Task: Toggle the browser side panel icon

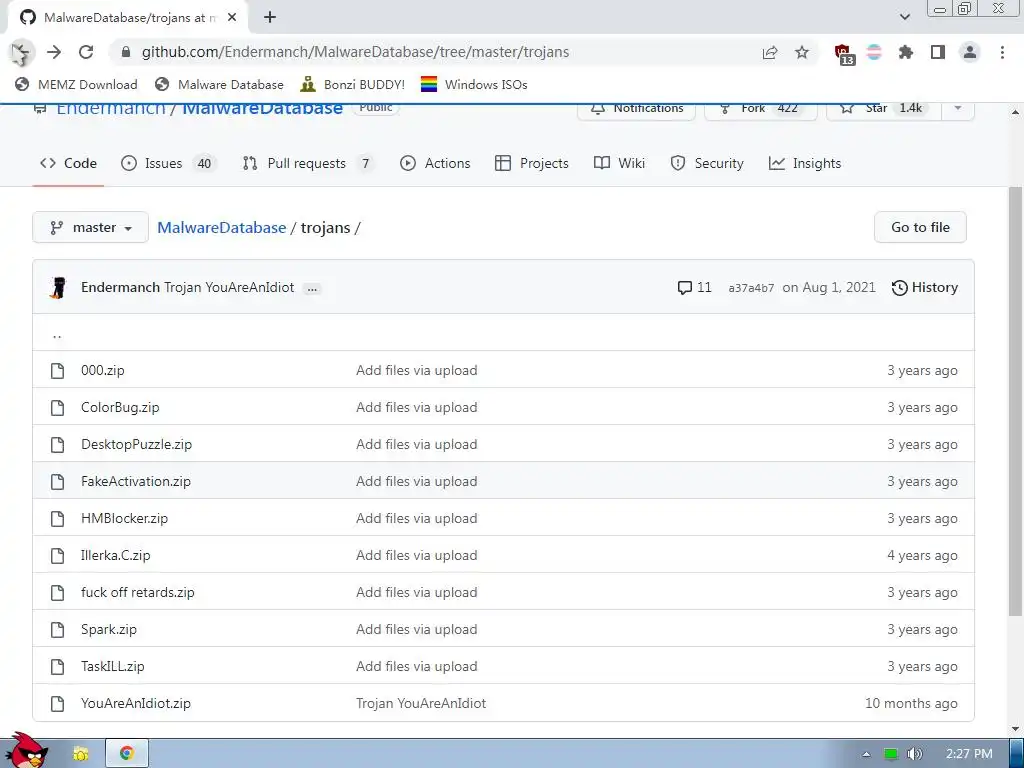Action: pos(938,52)
